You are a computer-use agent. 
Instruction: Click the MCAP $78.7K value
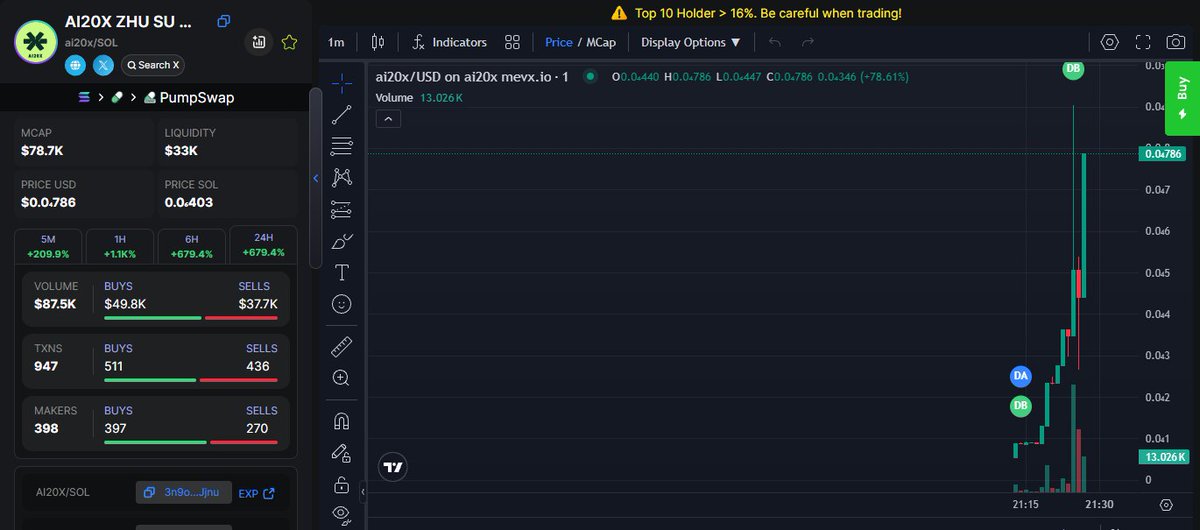(x=42, y=150)
